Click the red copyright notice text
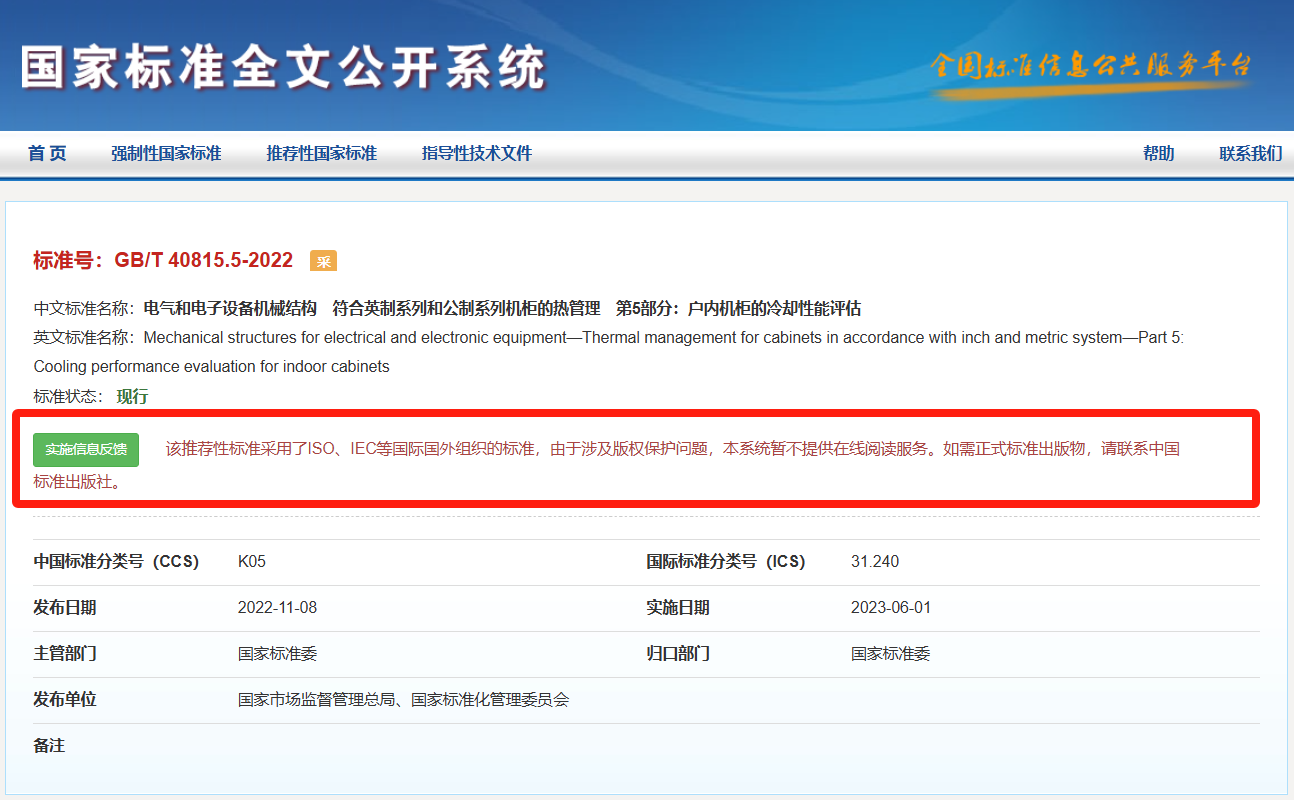 (670, 449)
